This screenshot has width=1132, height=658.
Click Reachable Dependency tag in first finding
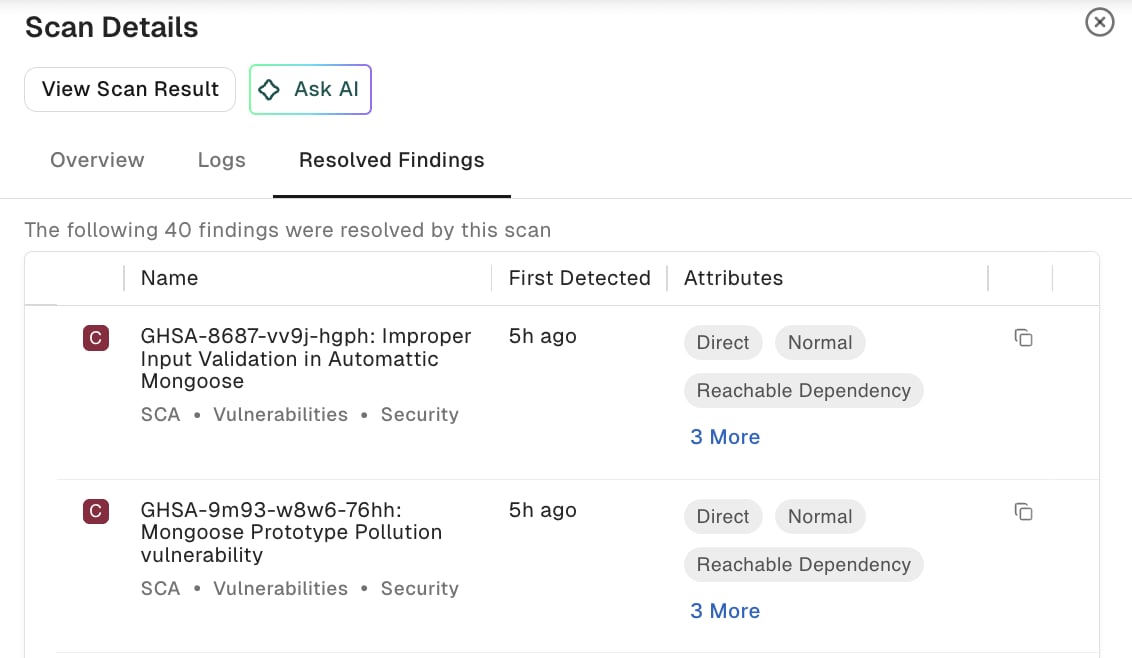[804, 391]
